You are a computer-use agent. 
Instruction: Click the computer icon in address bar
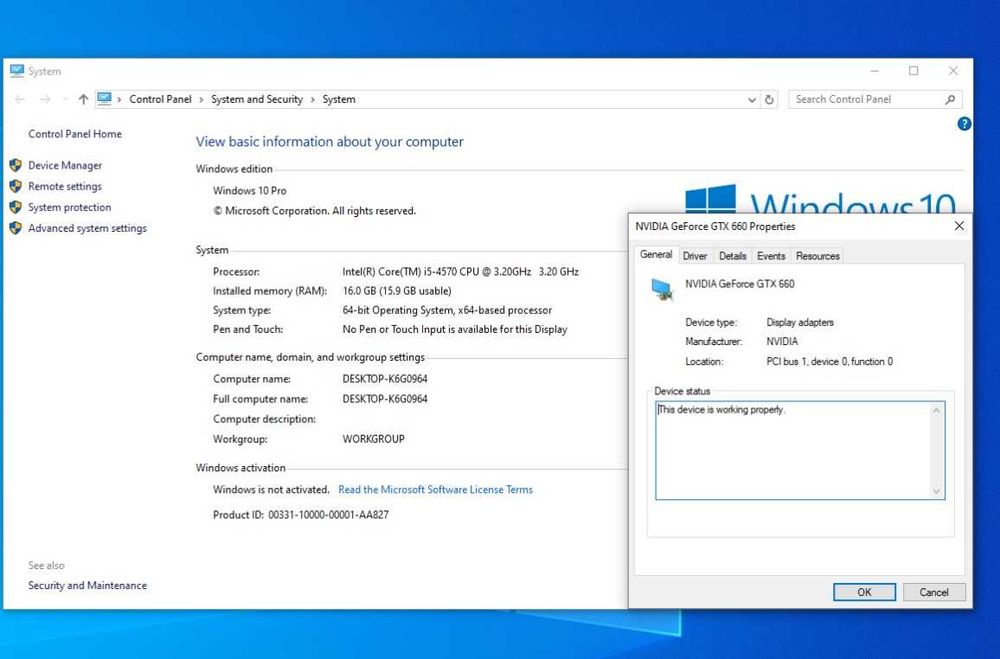pyautogui.click(x=105, y=99)
